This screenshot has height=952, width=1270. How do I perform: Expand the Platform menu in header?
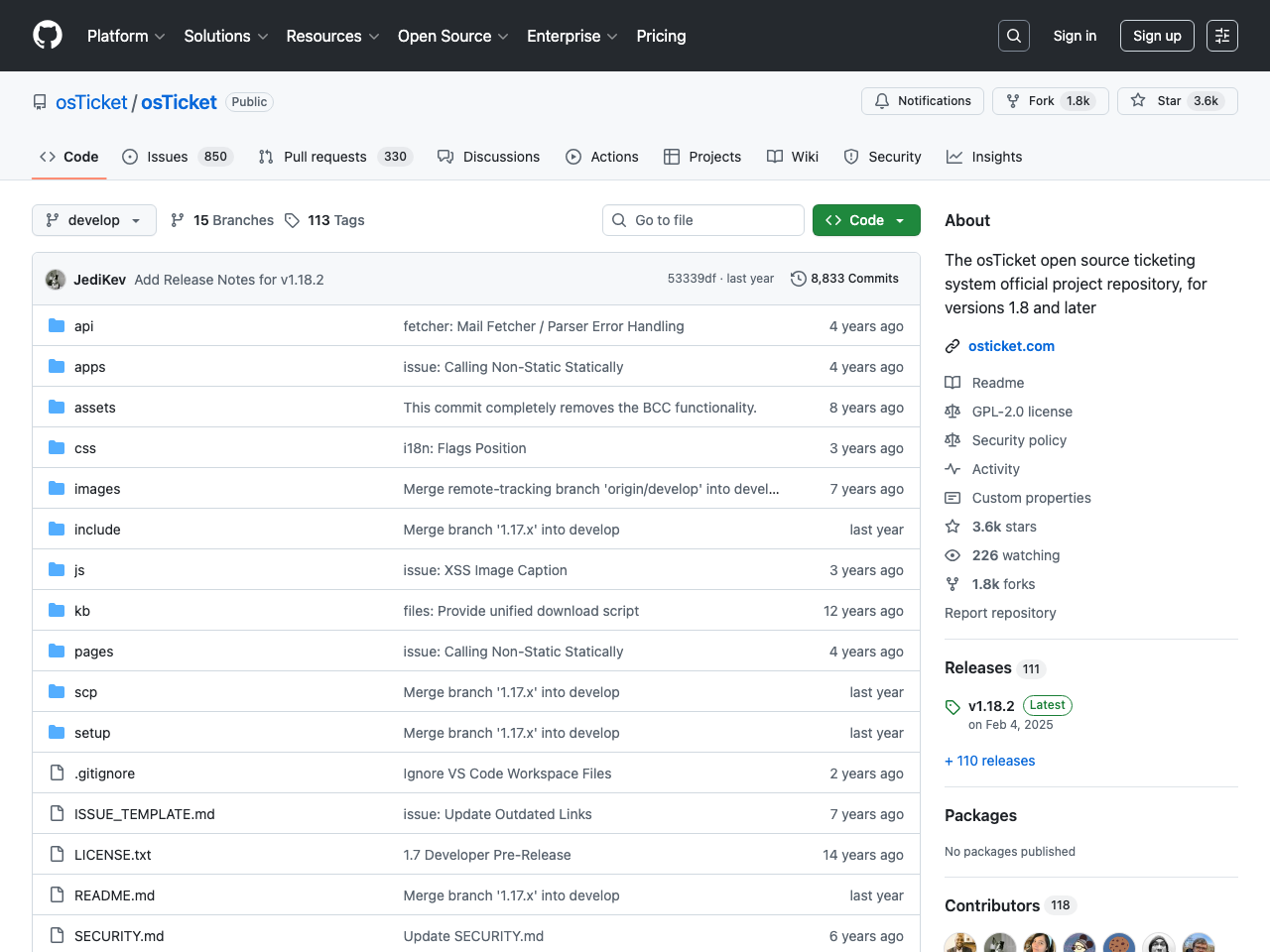click(126, 36)
